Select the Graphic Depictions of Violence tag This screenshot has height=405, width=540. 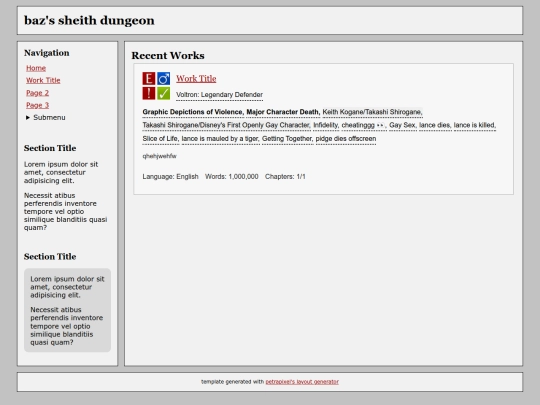(x=193, y=112)
